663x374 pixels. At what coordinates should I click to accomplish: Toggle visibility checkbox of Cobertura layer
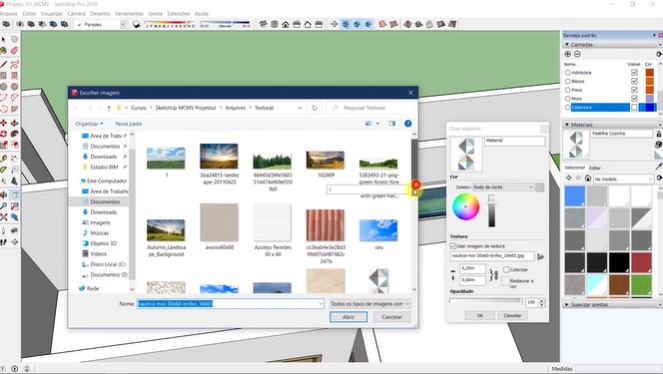(634, 107)
